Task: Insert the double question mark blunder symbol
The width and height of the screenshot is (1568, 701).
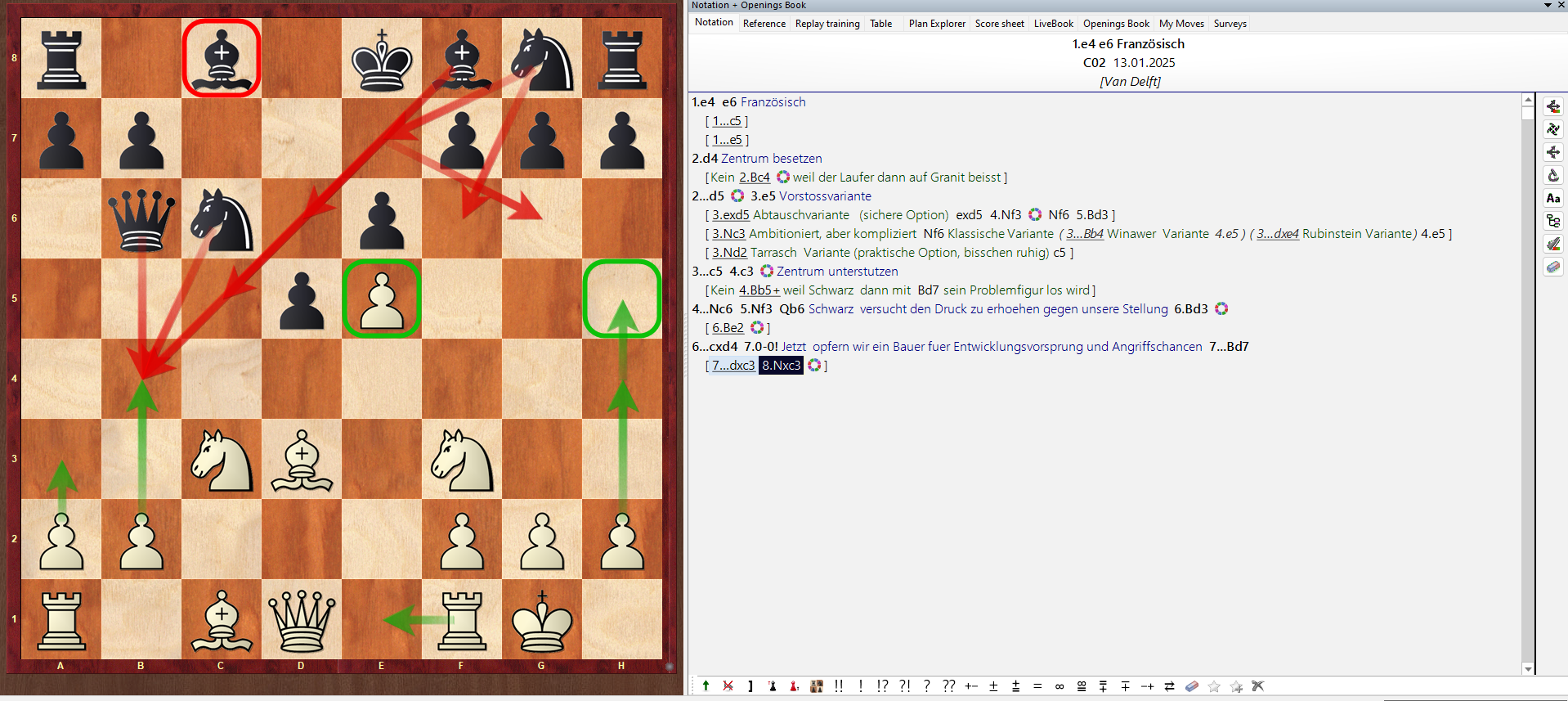Action: coord(948,686)
